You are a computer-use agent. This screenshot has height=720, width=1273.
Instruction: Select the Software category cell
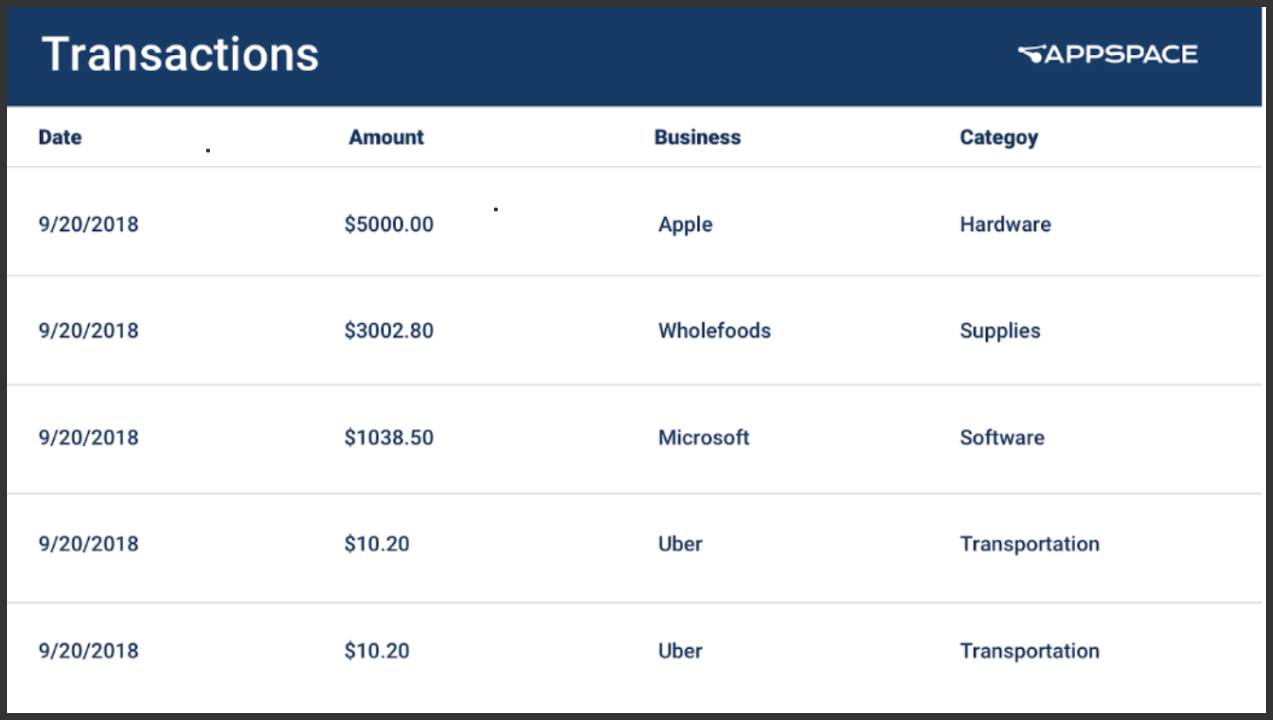[x=1002, y=438]
